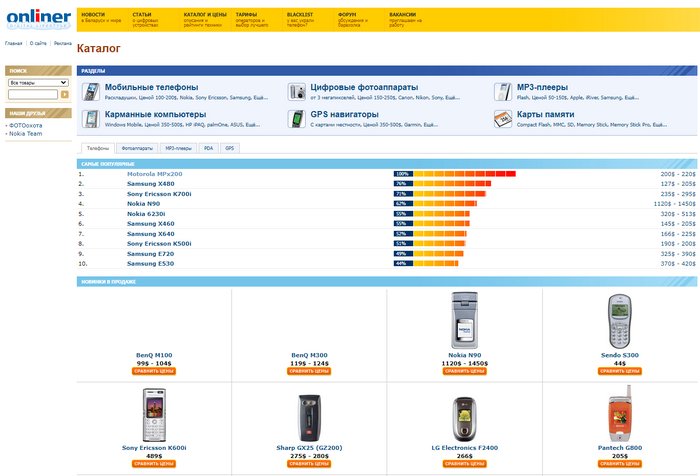Compare prices for BenQ M300
The height and width of the screenshot is (476, 700).
coord(309,371)
